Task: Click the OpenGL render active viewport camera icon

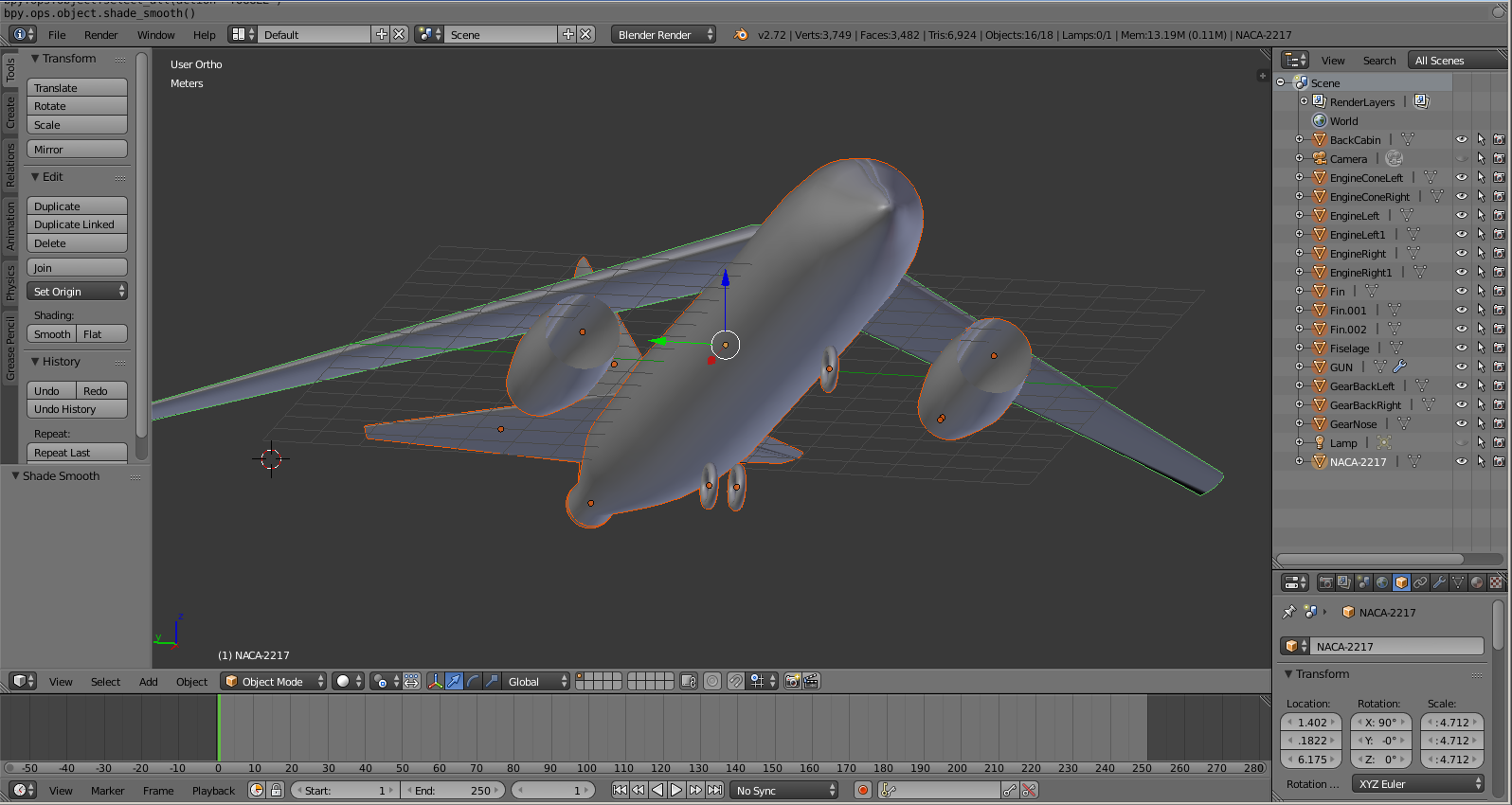Action: tap(793, 681)
